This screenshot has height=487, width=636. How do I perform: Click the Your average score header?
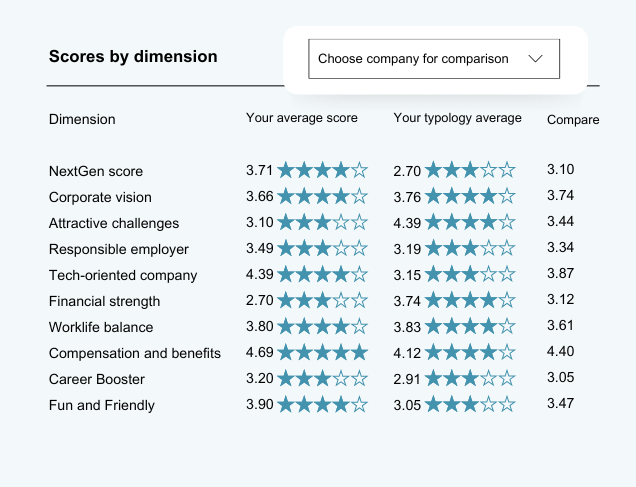[x=301, y=118]
